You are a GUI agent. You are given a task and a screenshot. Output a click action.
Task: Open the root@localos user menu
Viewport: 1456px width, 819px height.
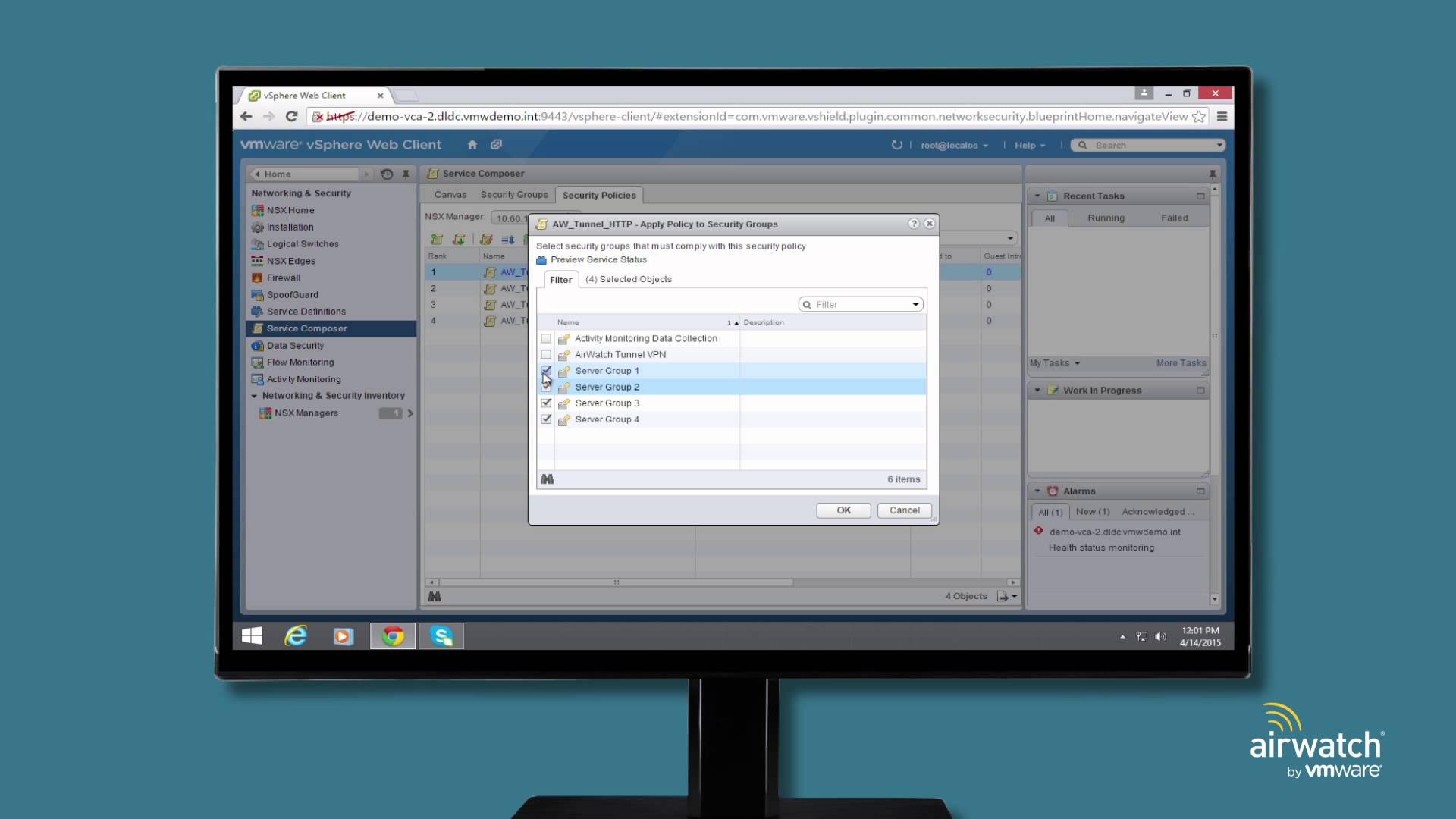click(954, 146)
